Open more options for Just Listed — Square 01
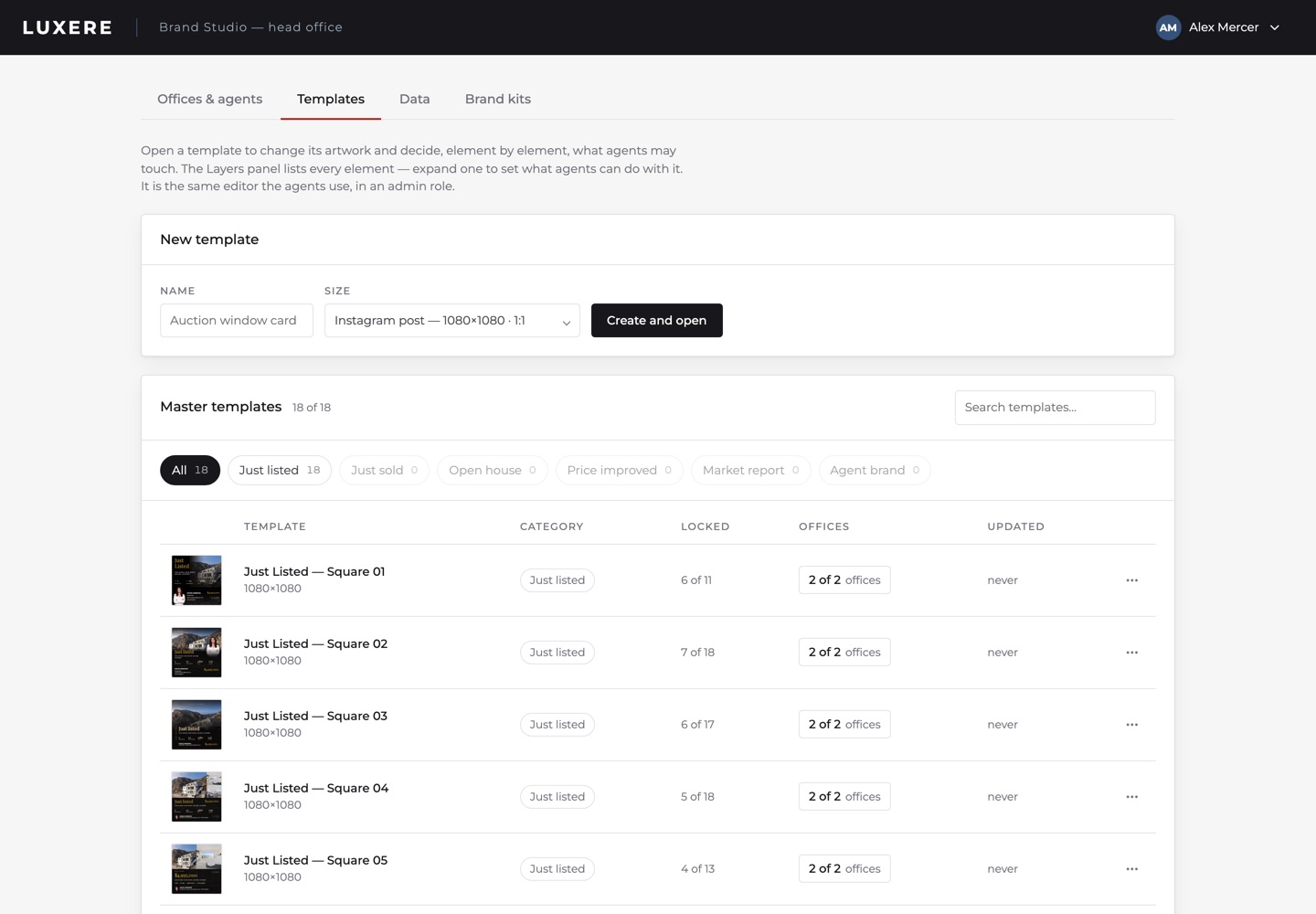 click(x=1131, y=580)
